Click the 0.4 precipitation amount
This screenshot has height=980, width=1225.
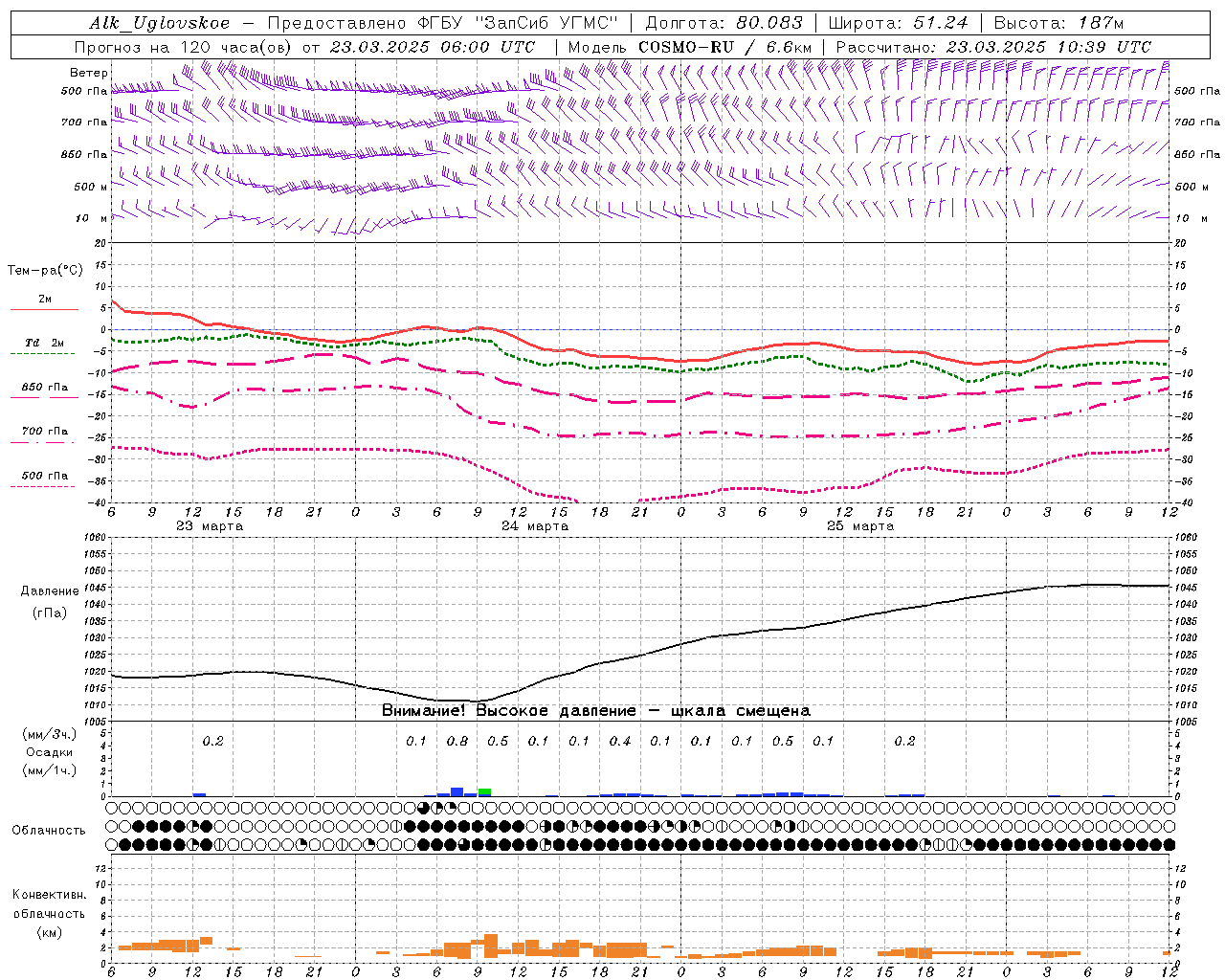(620, 741)
